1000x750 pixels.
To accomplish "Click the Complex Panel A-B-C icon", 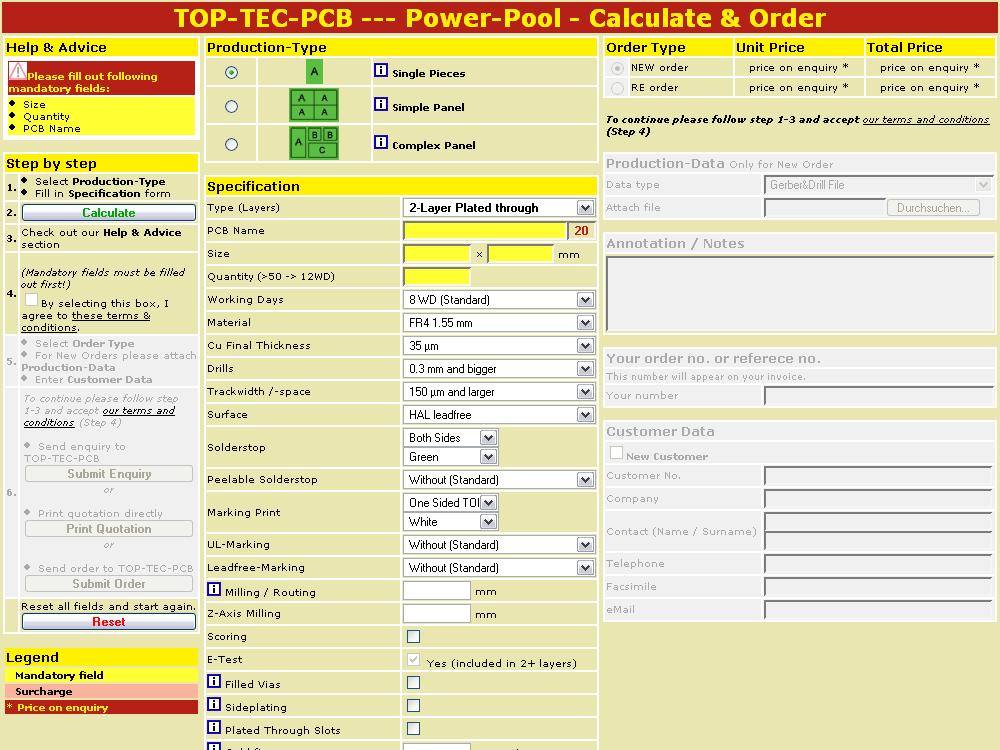I will [314, 143].
